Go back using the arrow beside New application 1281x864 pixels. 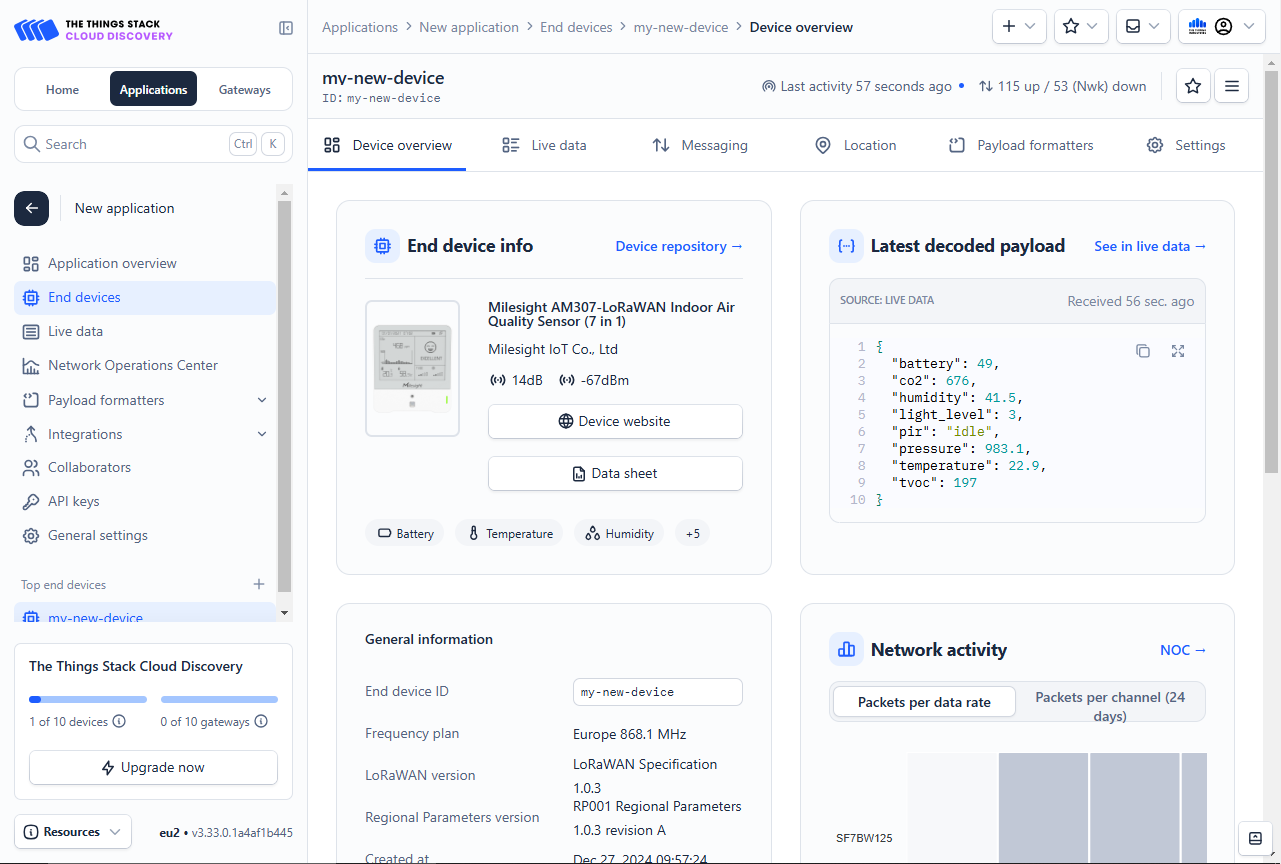pos(31,208)
